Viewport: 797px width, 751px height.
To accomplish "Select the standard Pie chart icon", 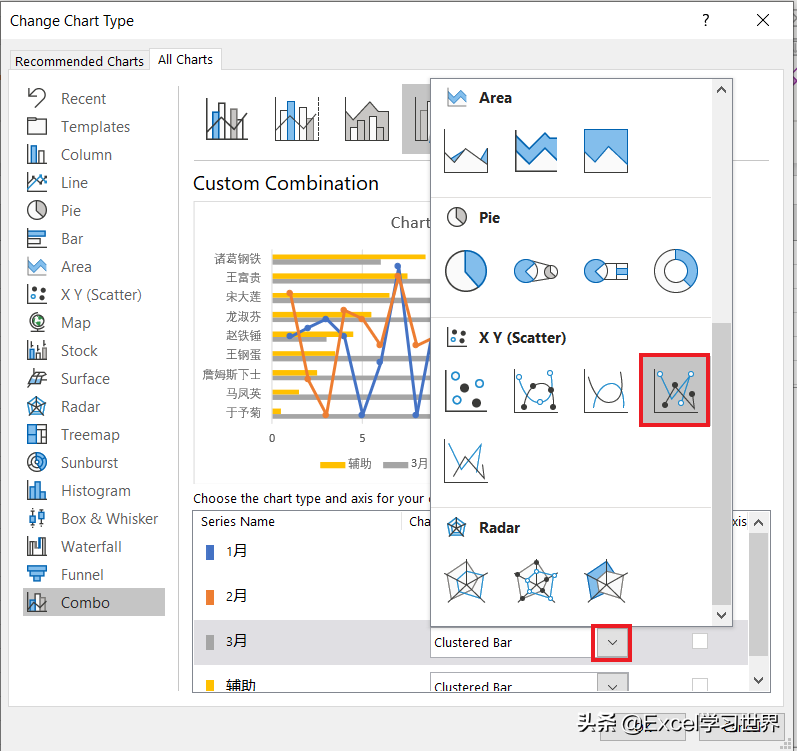I will click(x=466, y=271).
